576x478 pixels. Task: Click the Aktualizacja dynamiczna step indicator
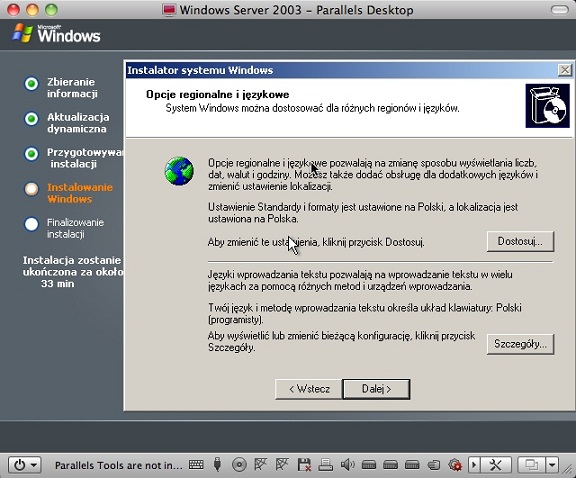click(x=31, y=119)
